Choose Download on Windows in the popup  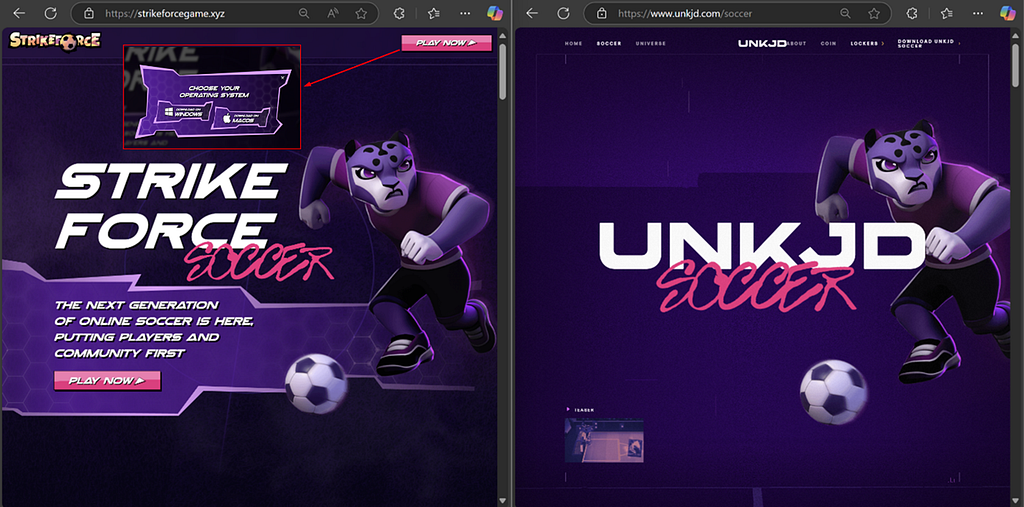(x=184, y=112)
